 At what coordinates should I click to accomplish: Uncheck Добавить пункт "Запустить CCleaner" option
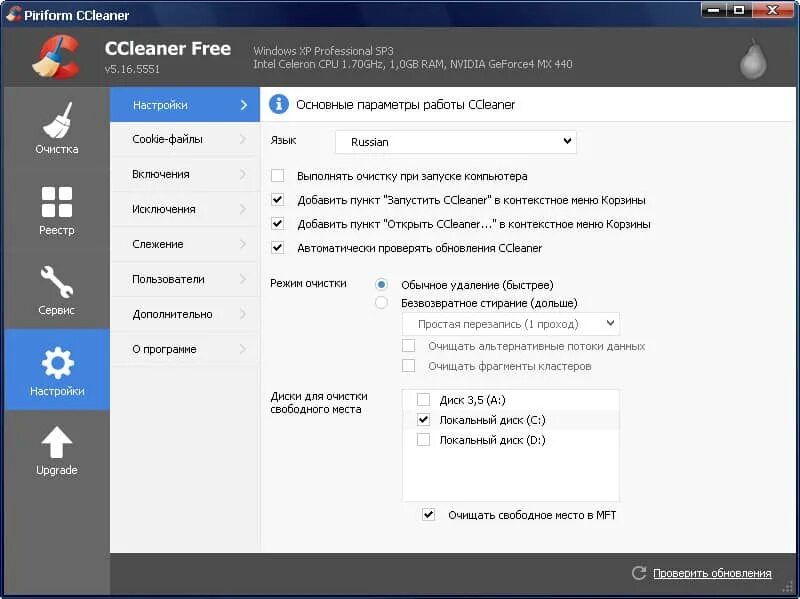(x=278, y=199)
